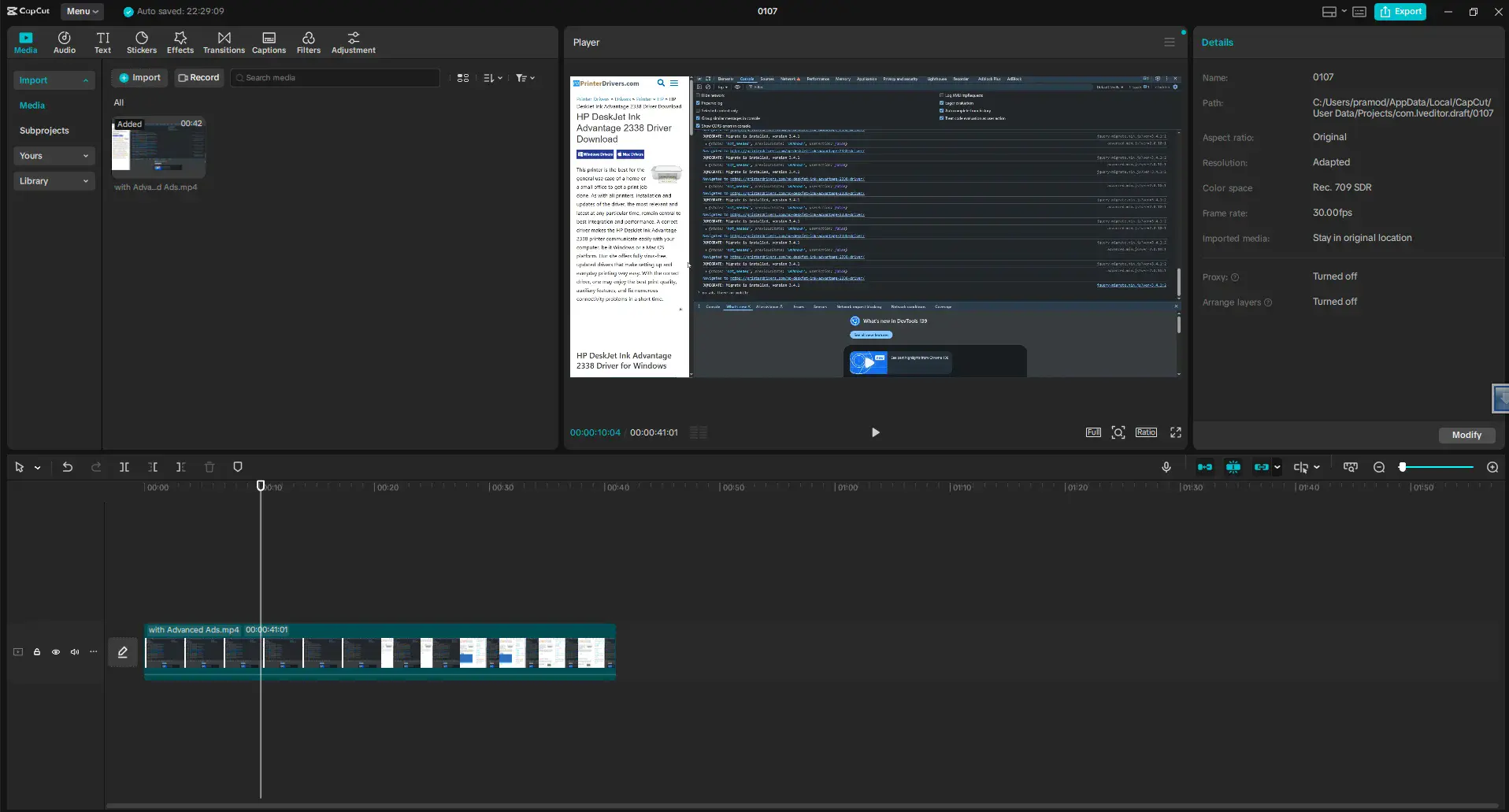
Task: Open fullscreen player preview
Action: pyautogui.click(x=1176, y=432)
